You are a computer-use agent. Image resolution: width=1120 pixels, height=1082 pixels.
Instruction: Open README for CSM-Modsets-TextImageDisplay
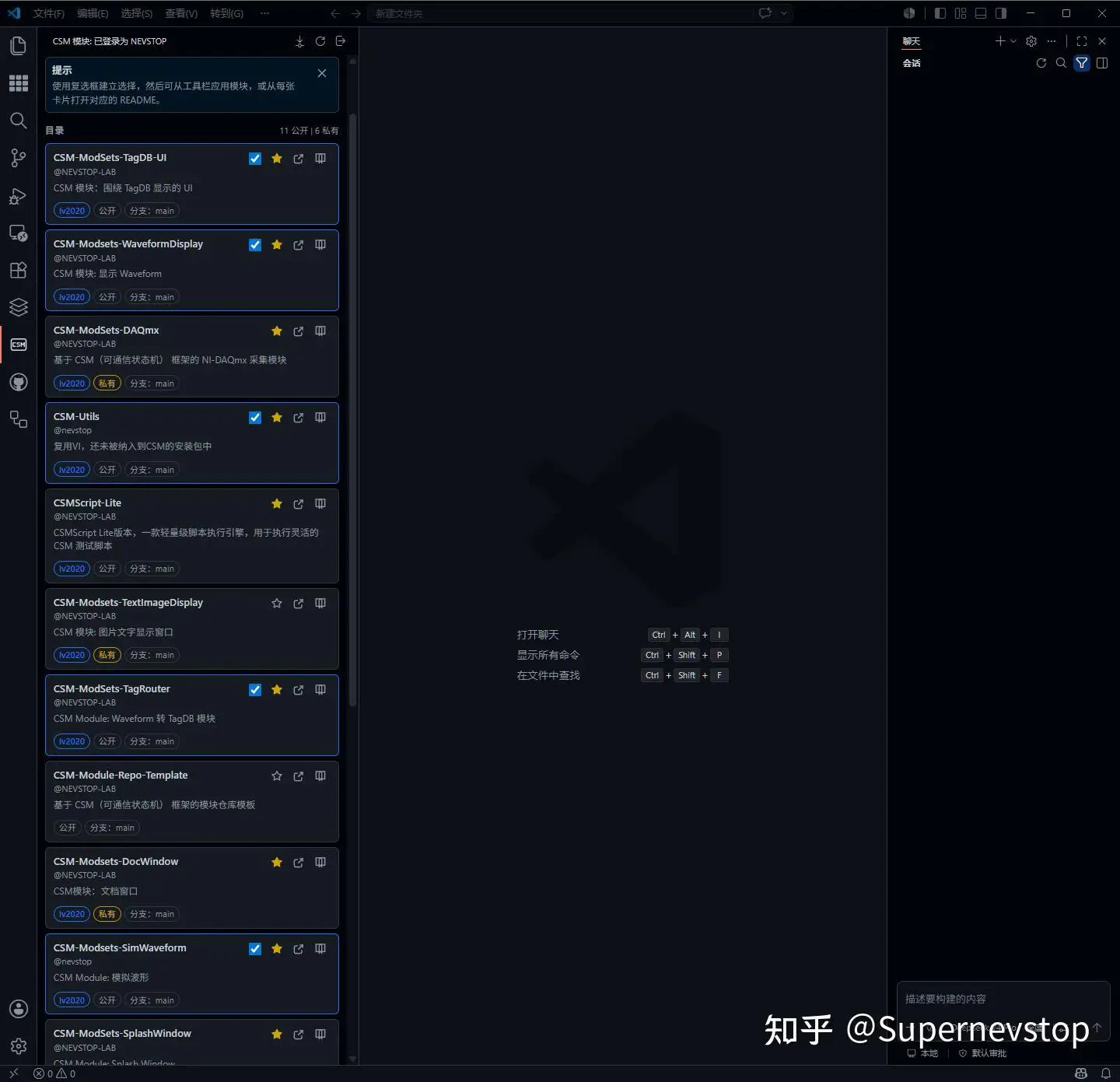pos(320,604)
